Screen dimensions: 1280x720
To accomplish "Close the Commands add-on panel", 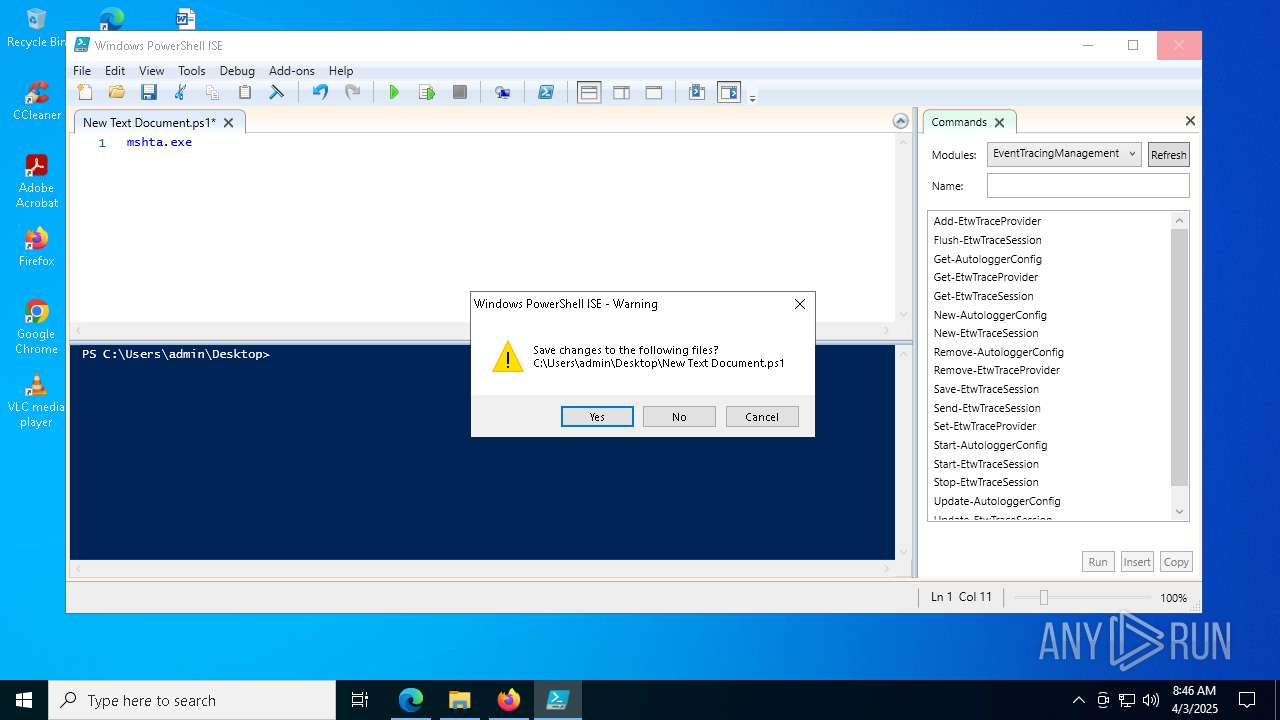I will click(x=1190, y=121).
